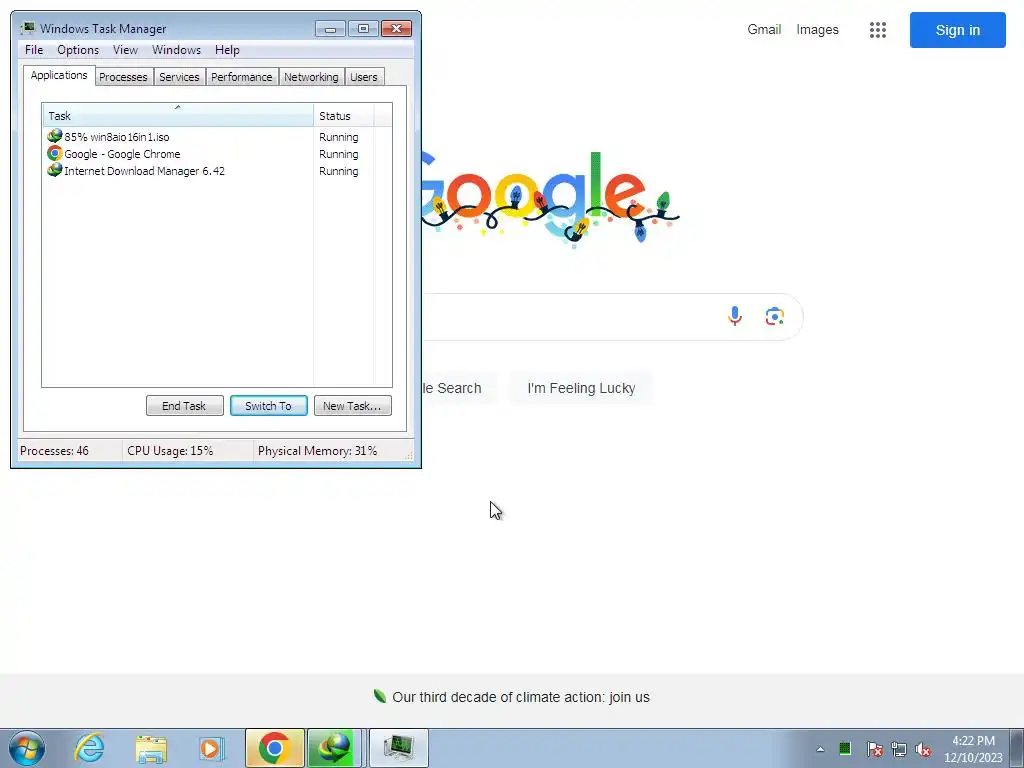
Task: Open Windows Explorer from the taskbar
Action: click(x=151, y=748)
